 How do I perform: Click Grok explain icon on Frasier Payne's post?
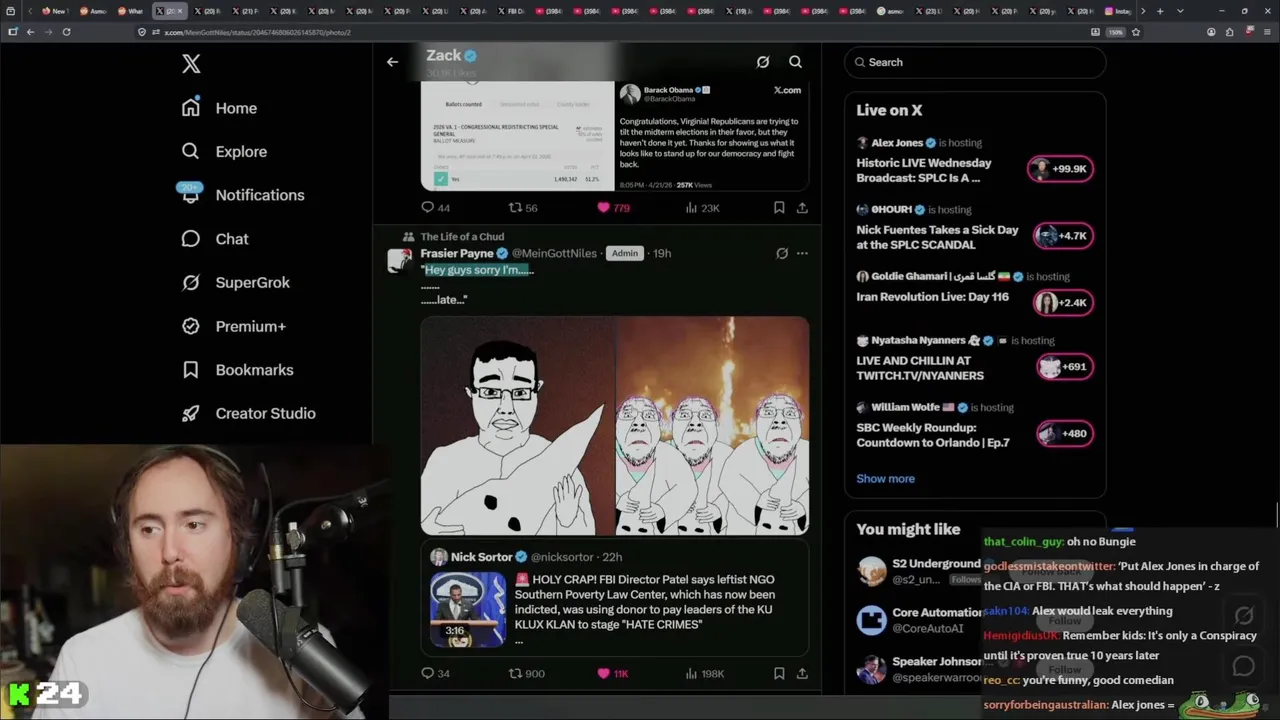(x=782, y=254)
